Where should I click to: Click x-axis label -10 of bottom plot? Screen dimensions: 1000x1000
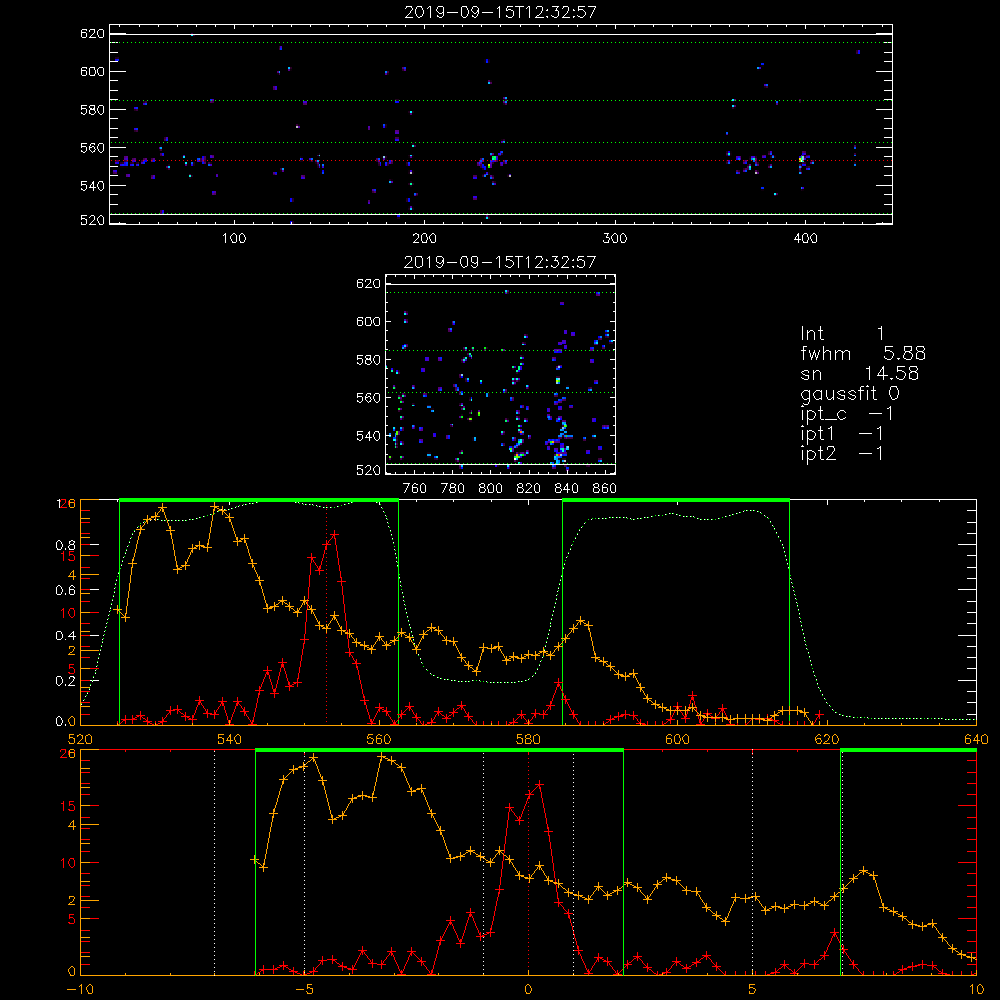point(80,989)
